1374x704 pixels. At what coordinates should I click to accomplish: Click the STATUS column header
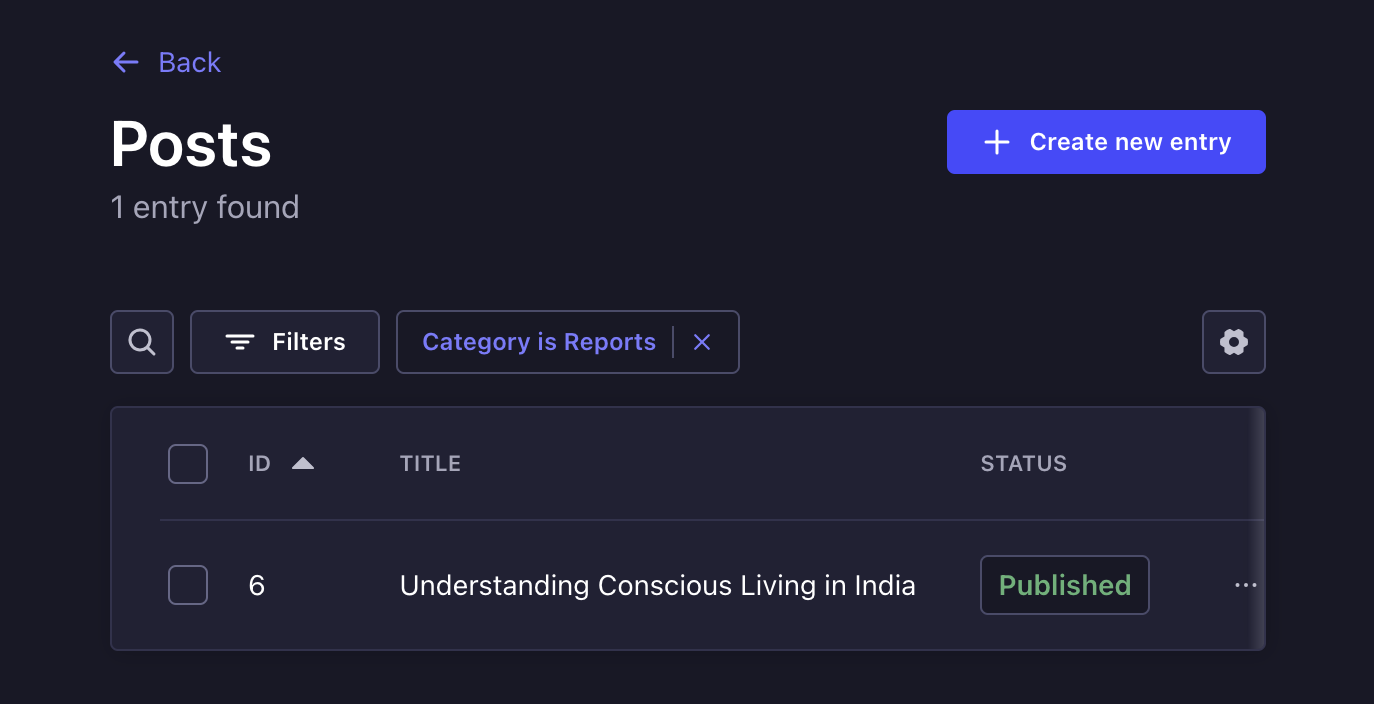(x=1023, y=464)
